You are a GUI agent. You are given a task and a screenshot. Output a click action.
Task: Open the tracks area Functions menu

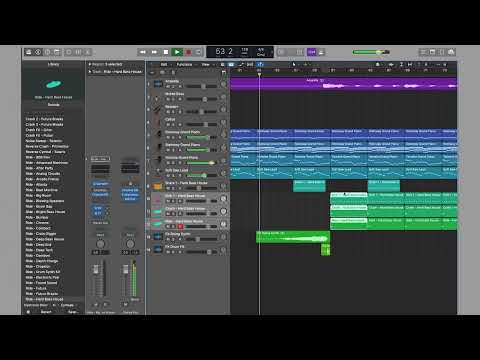coord(184,64)
